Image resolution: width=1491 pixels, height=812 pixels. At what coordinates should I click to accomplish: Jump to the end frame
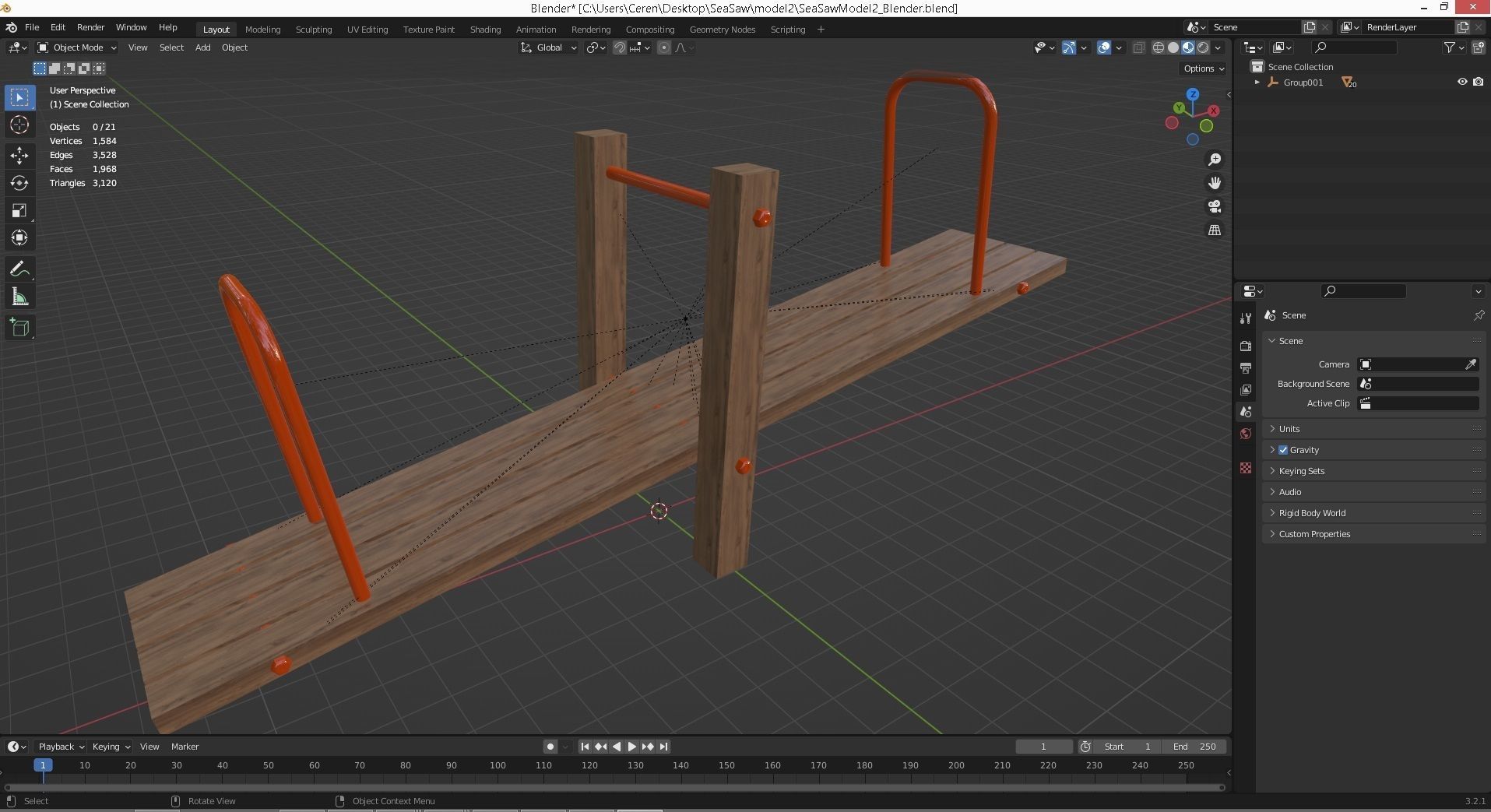coord(663,747)
